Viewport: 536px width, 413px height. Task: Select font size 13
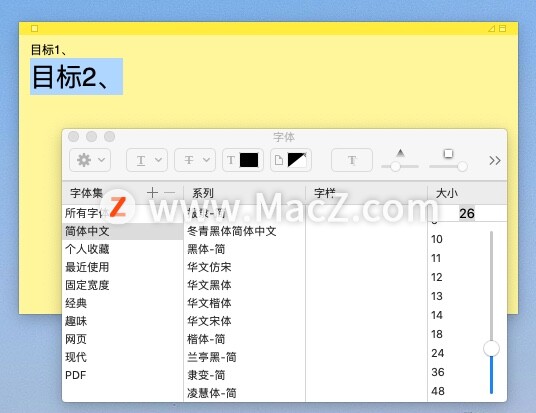(437, 296)
